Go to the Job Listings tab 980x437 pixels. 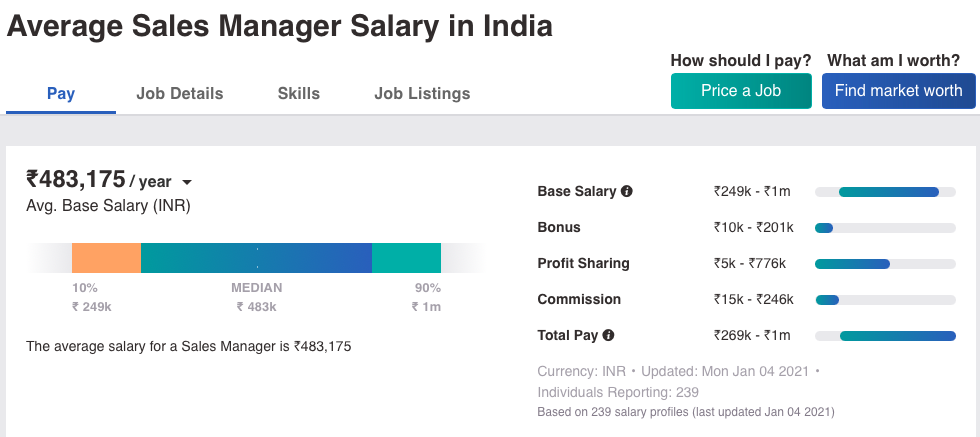click(x=422, y=94)
